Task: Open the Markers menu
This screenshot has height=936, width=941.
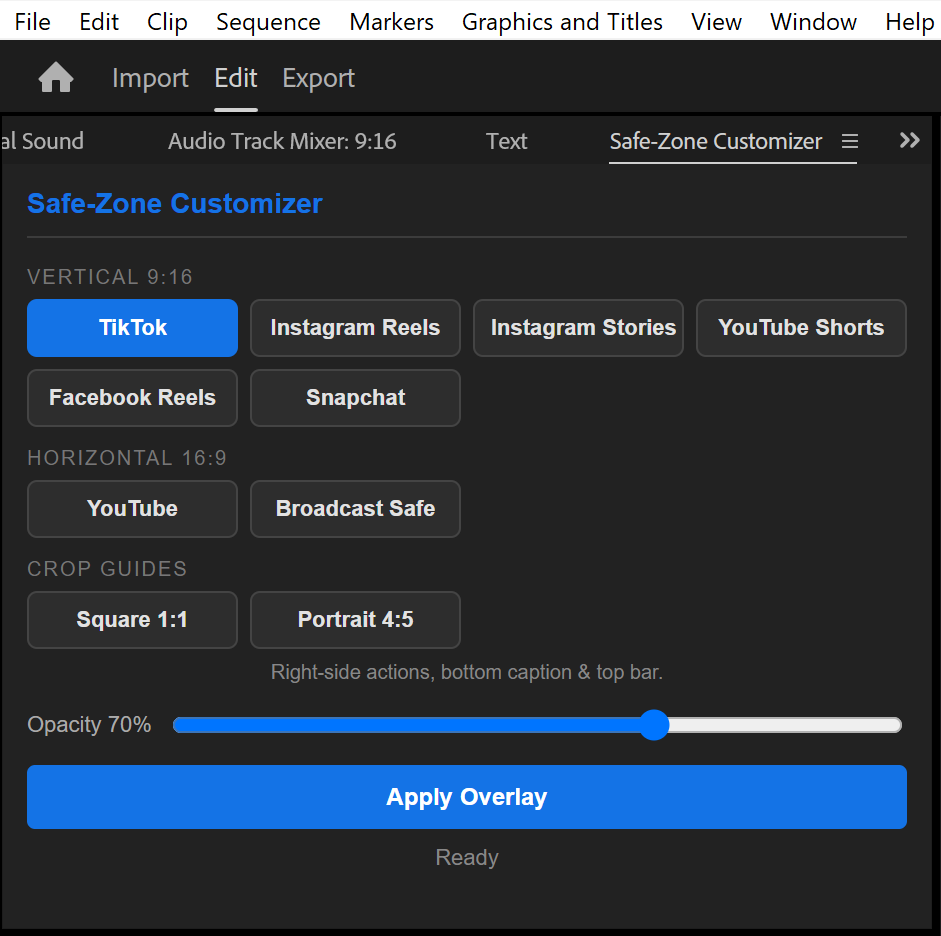Action: tap(391, 22)
